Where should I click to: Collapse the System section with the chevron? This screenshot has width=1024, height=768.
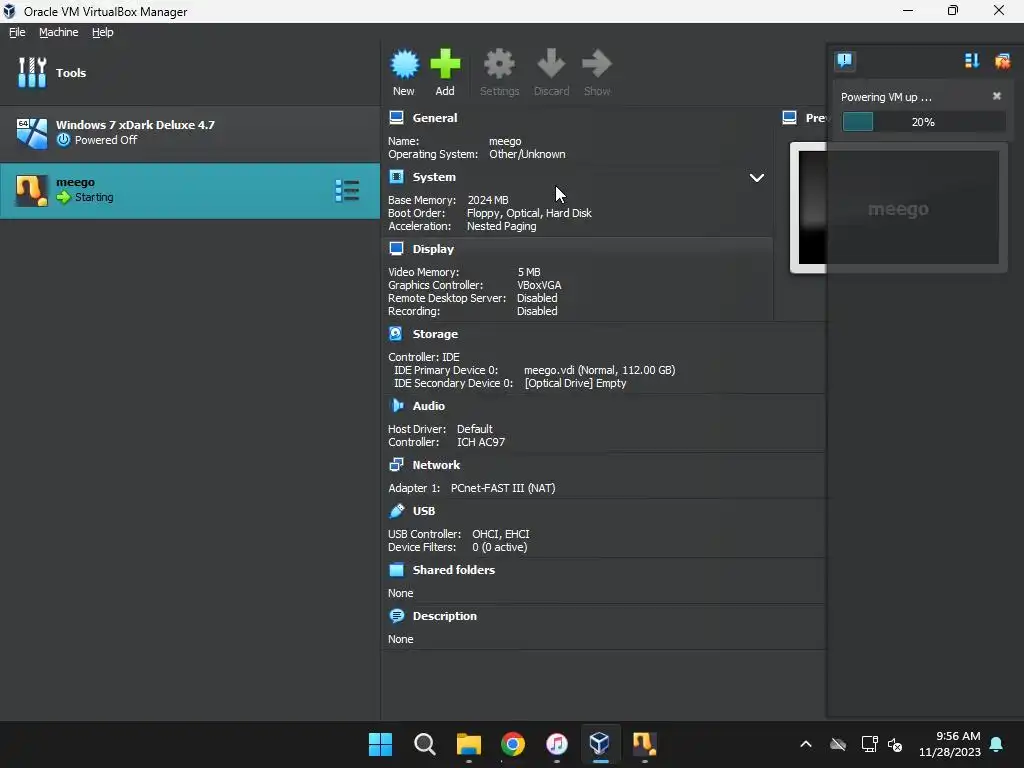[756, 178]
